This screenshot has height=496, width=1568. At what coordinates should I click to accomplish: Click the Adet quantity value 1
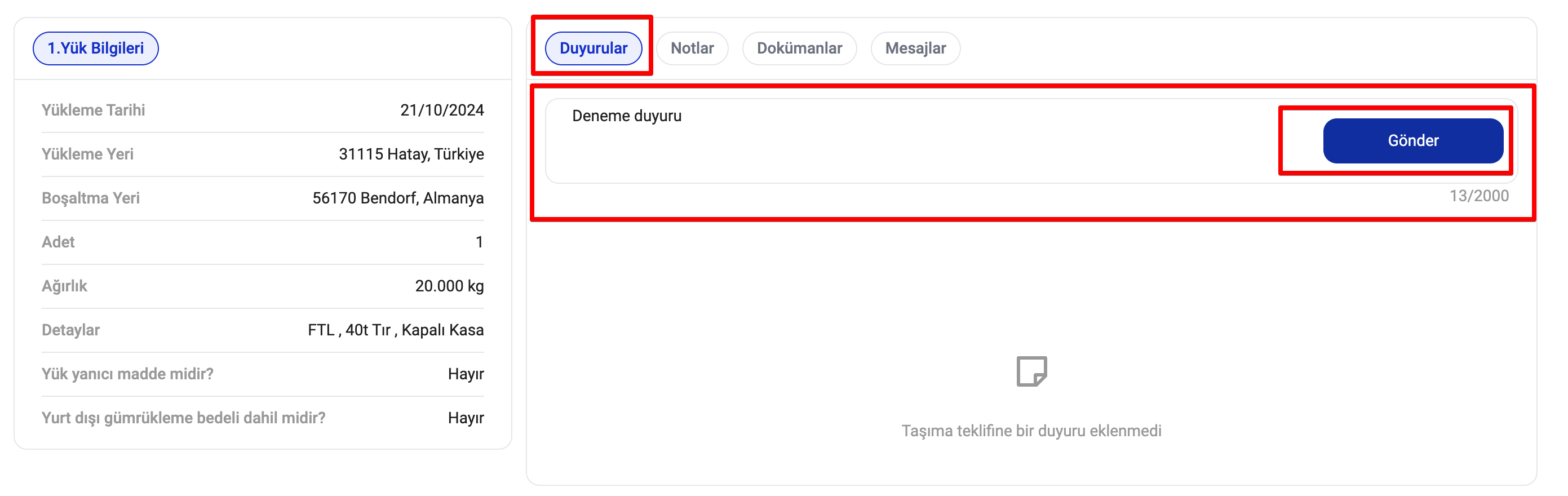tap(479, 242)
